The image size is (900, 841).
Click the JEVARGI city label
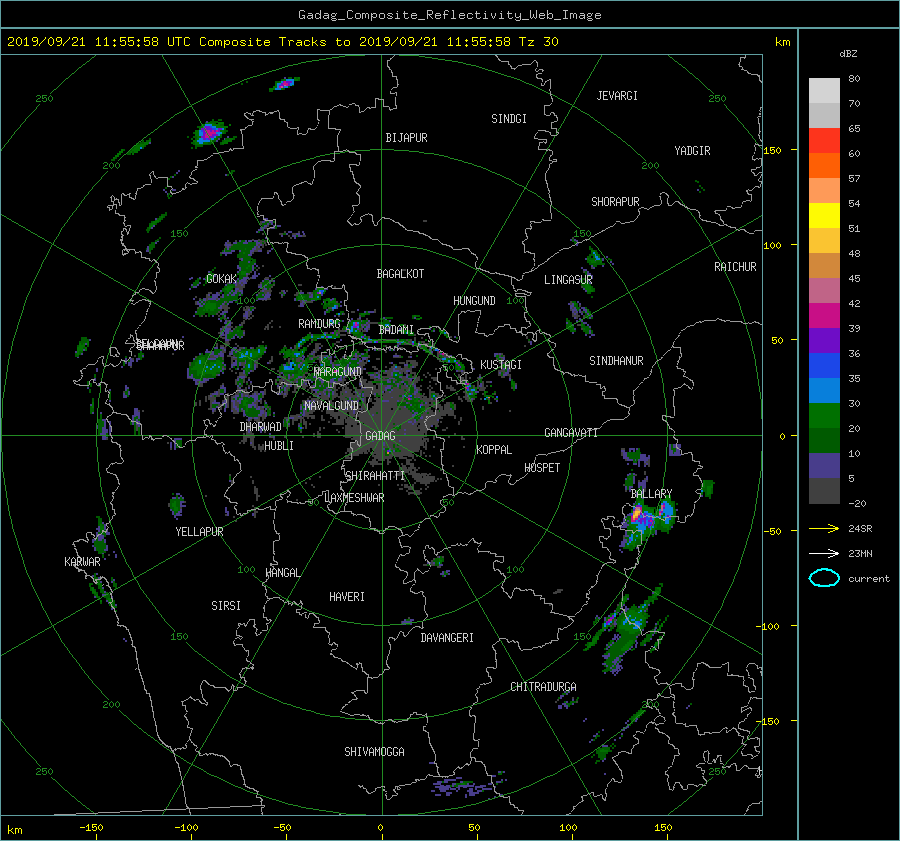point(617,96)
